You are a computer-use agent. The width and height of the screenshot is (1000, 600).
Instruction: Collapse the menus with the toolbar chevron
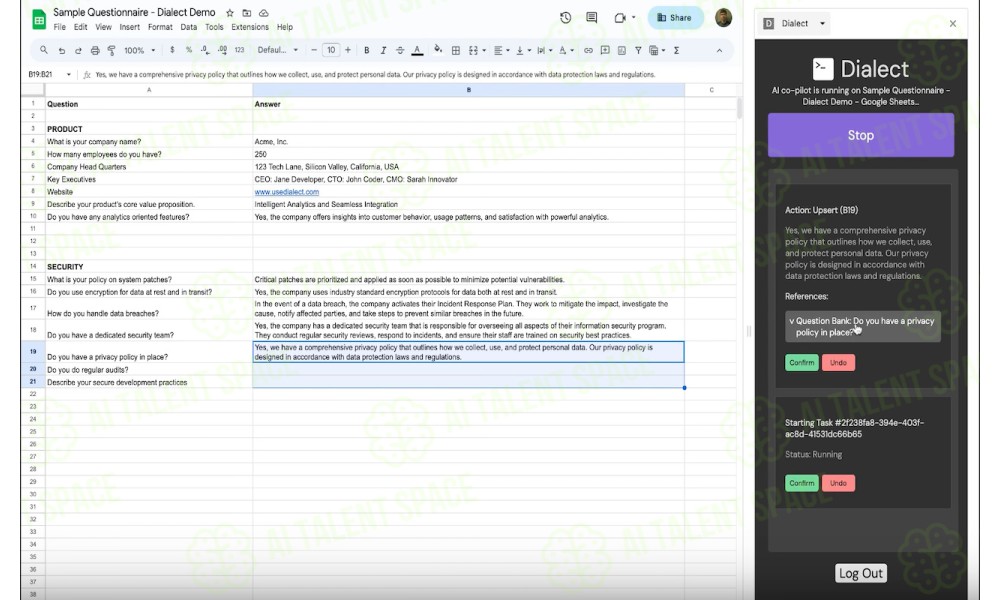point(719,50)
